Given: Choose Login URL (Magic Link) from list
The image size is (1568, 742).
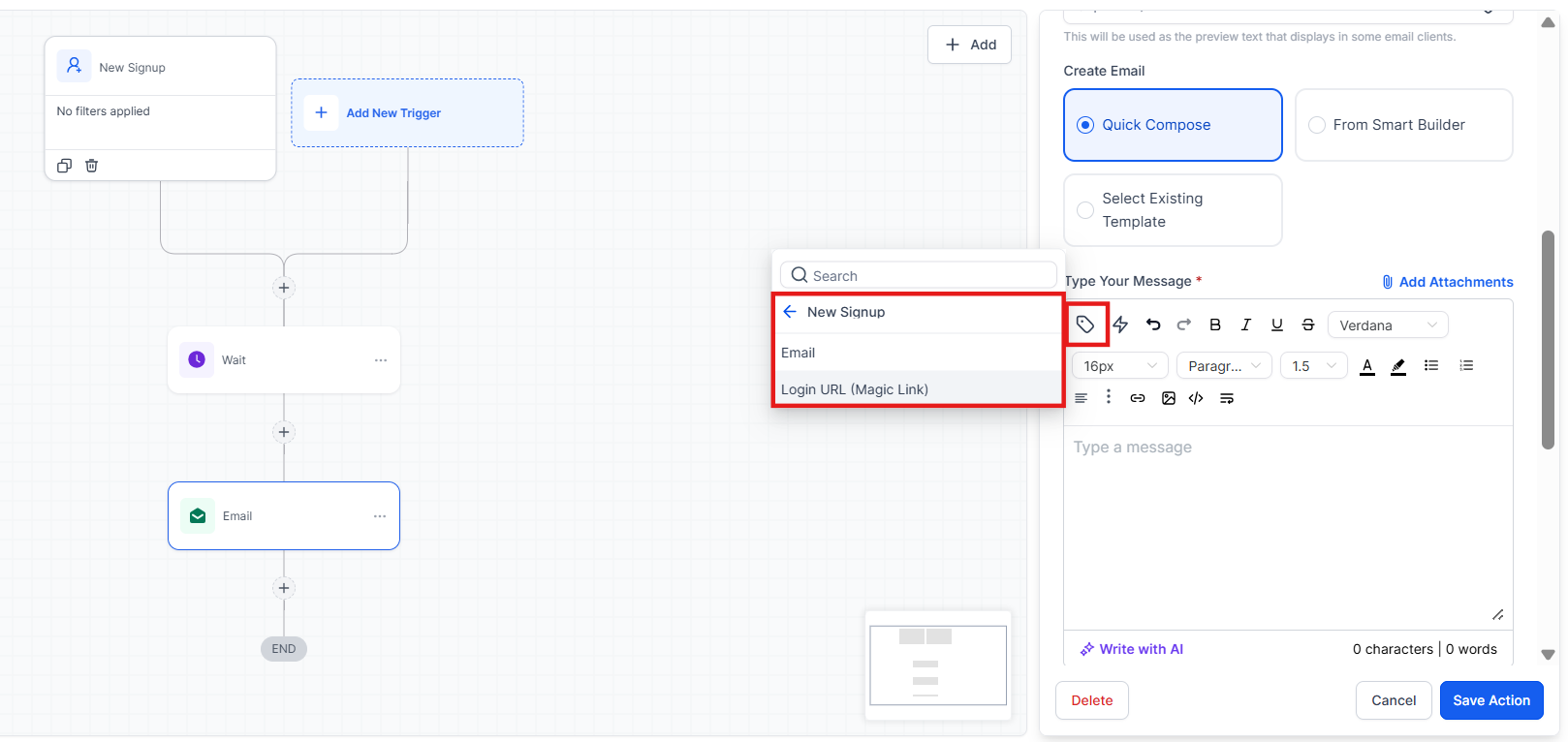Looking at the screenshot, I should (855, 389).
